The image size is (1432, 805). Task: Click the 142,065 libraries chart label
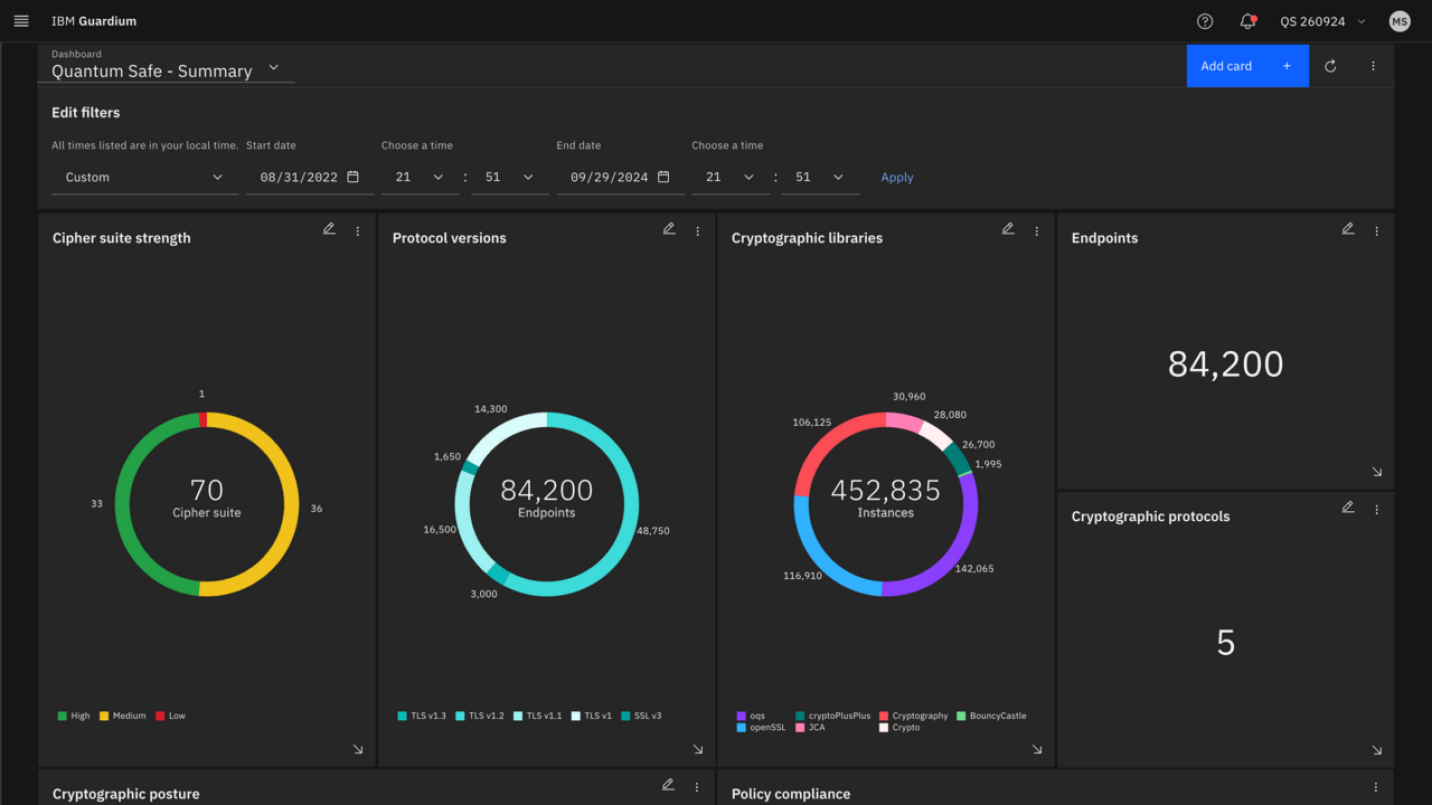coord(974,569)
